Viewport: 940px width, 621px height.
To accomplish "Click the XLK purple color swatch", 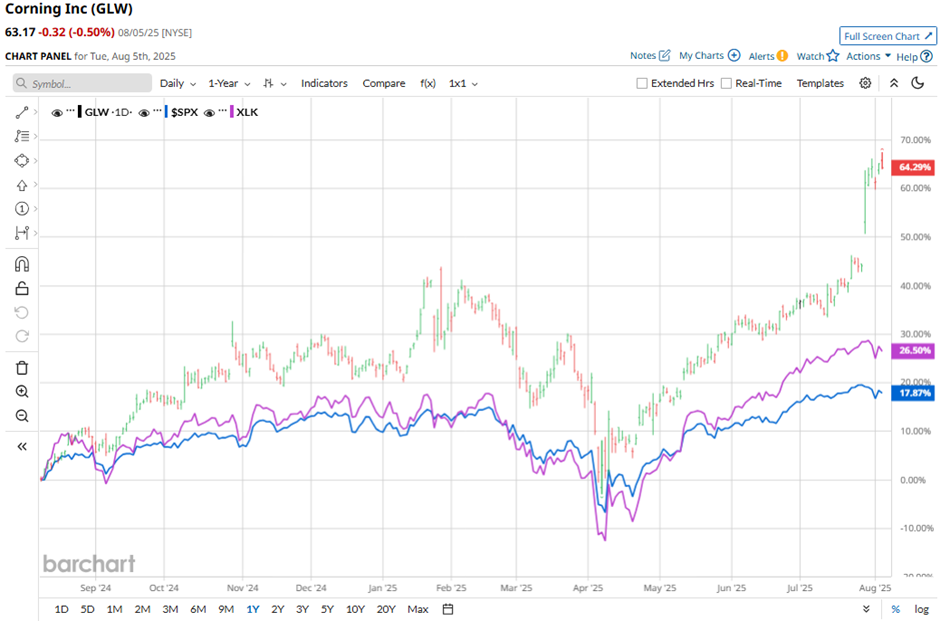I will (232, 112).
